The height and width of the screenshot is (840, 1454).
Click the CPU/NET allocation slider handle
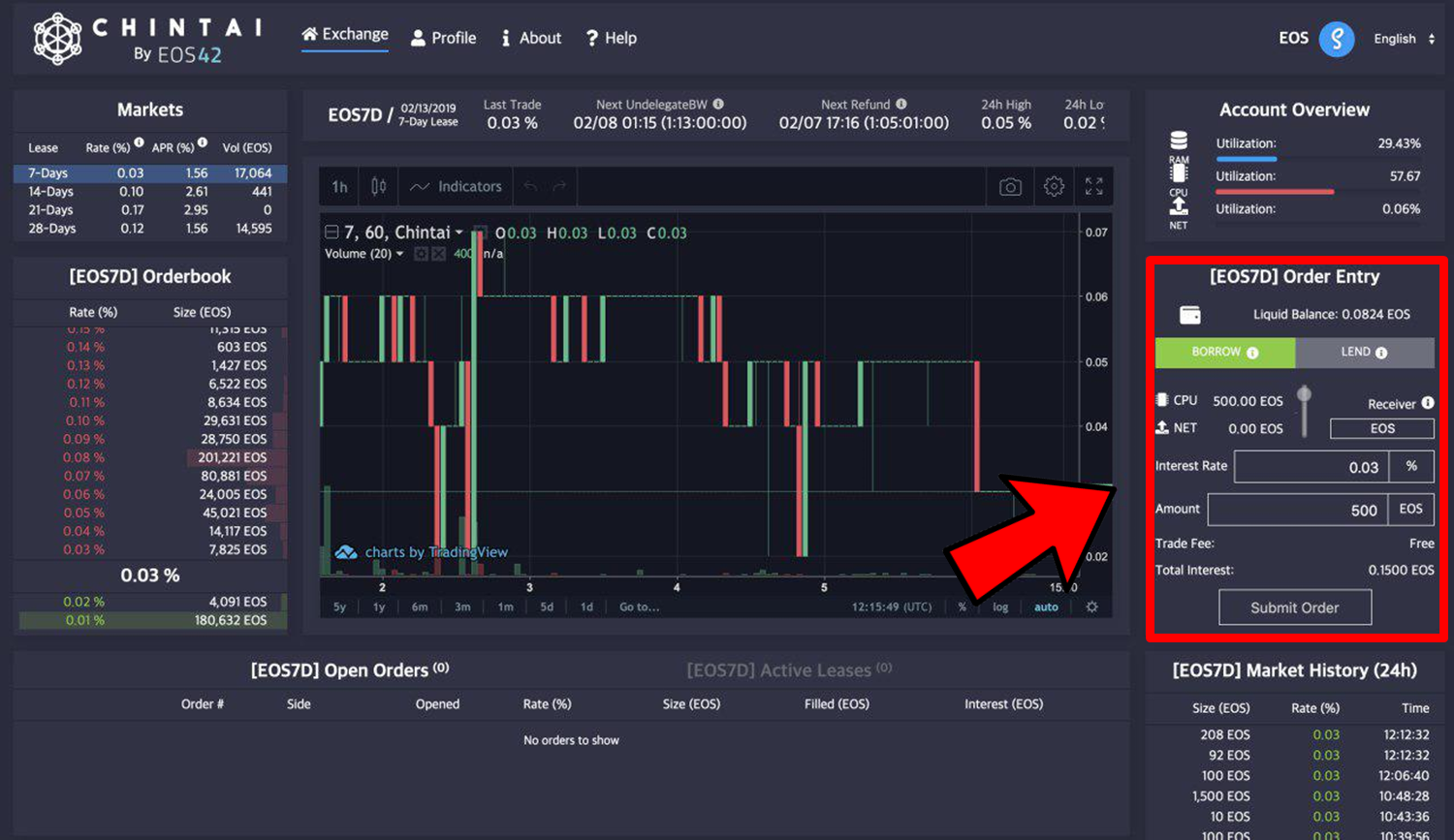[1305, 394]
